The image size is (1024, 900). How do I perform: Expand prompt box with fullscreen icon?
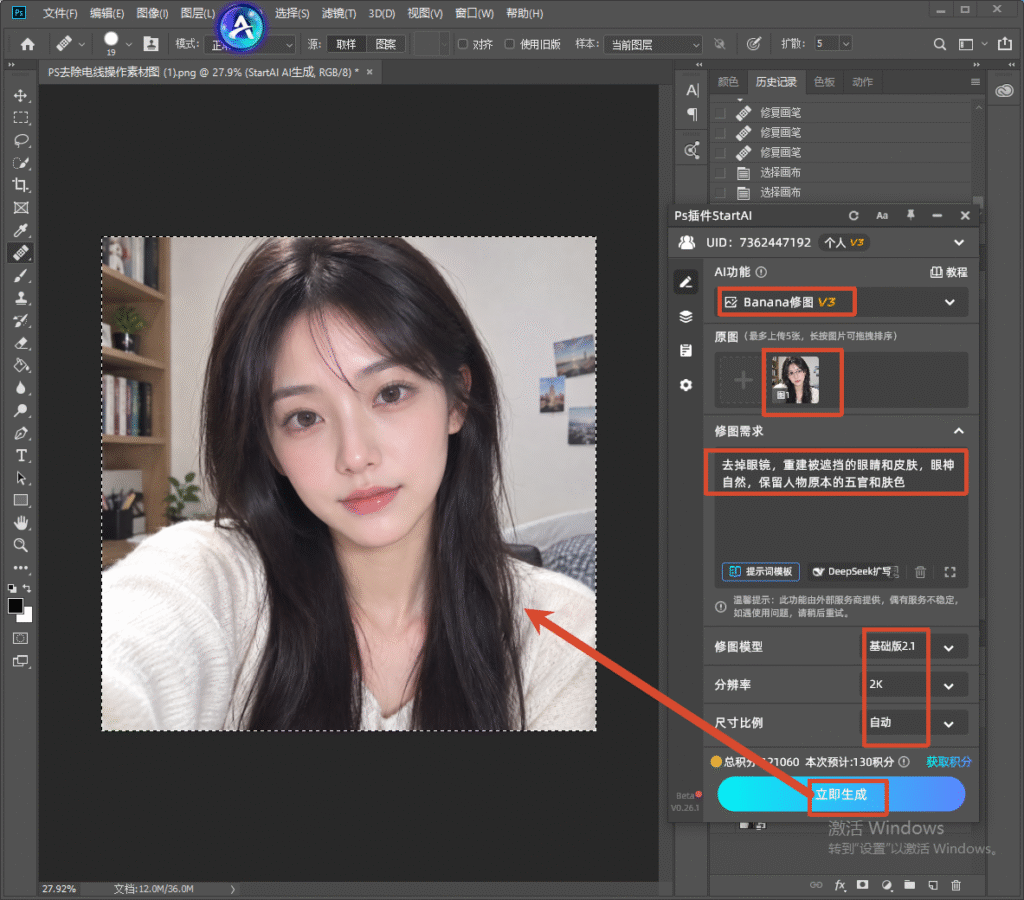click(x=950, y=572)
